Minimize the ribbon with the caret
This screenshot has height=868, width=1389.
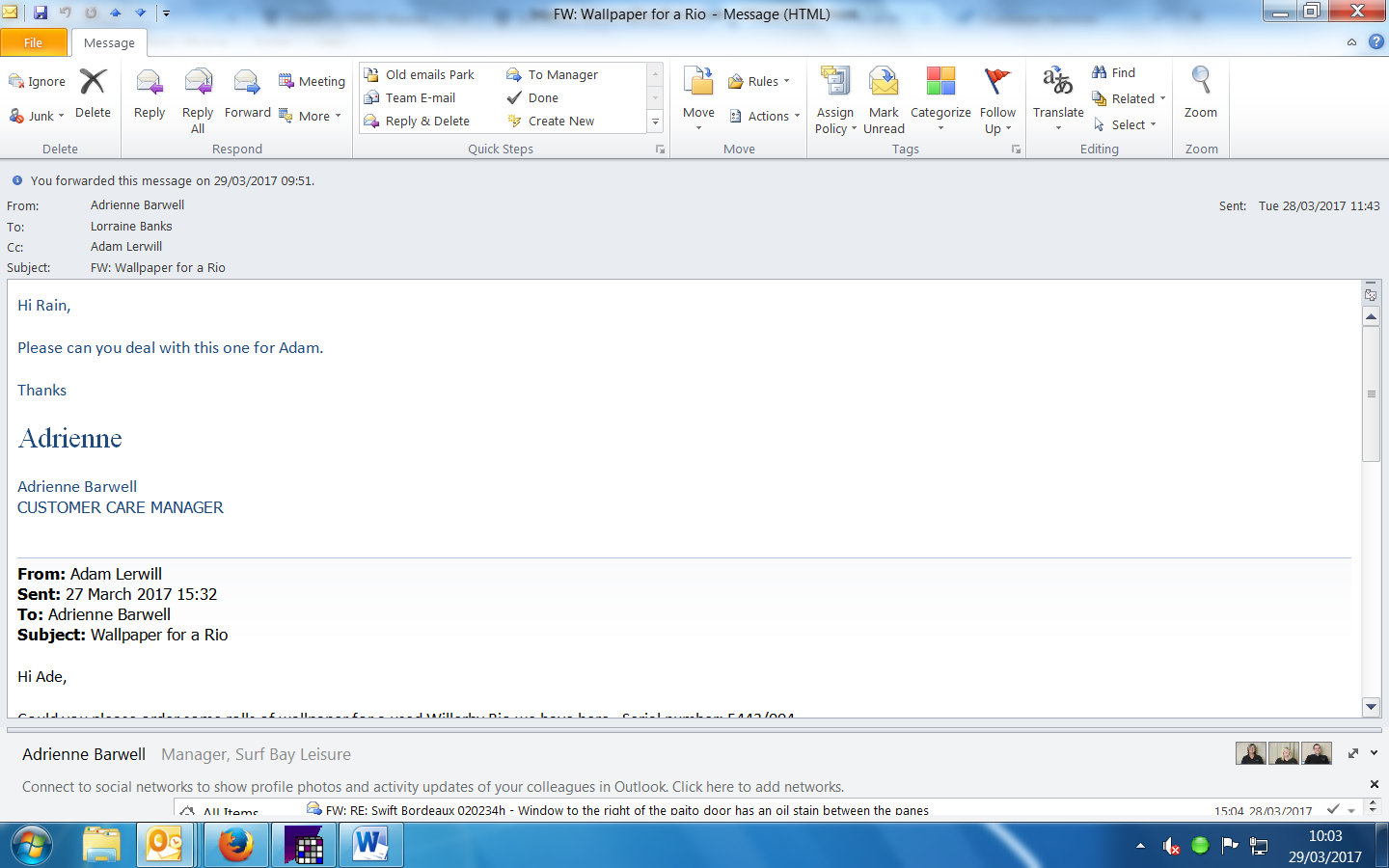(1351, 42)
